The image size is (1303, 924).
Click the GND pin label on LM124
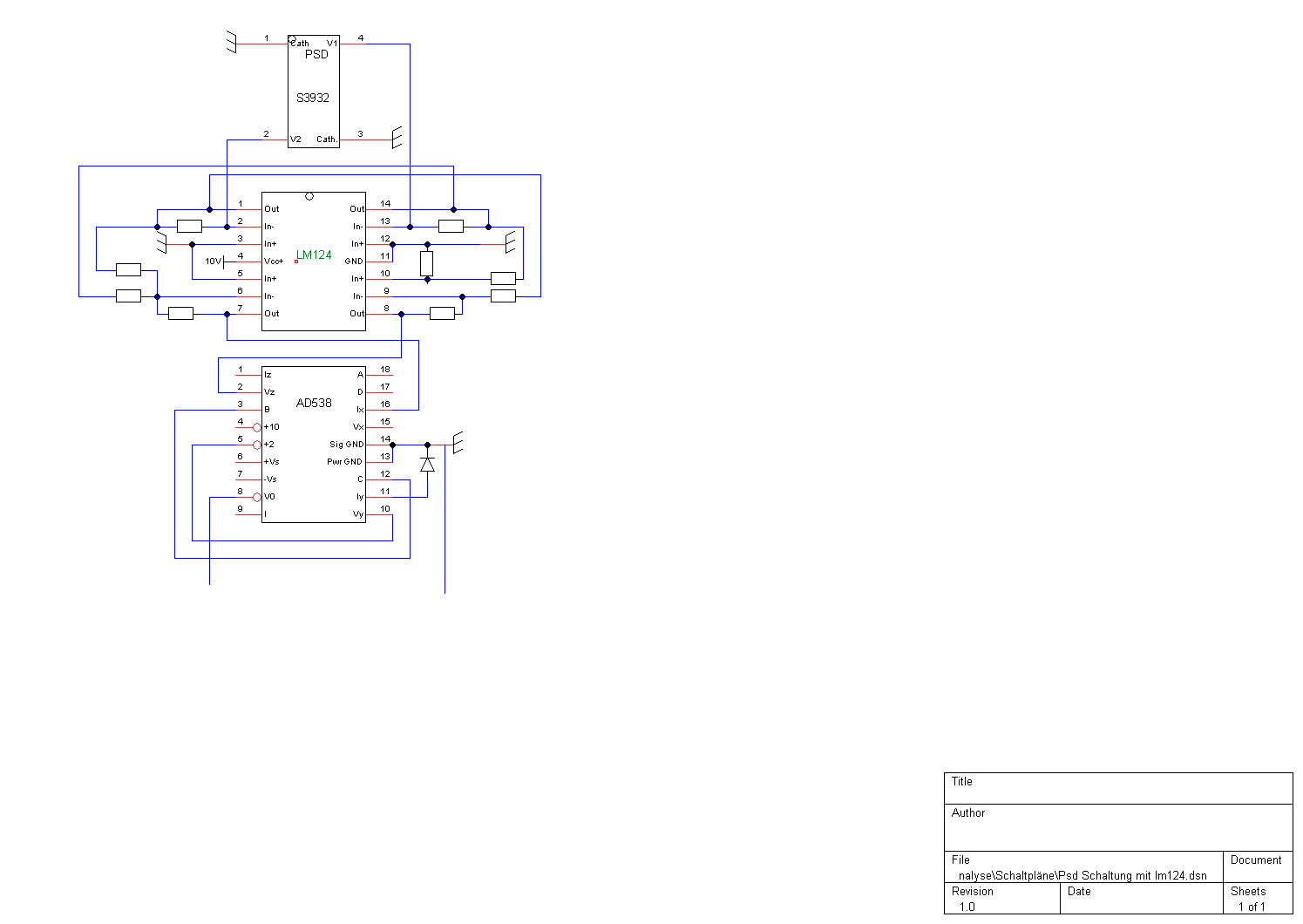tap(354, 262)
